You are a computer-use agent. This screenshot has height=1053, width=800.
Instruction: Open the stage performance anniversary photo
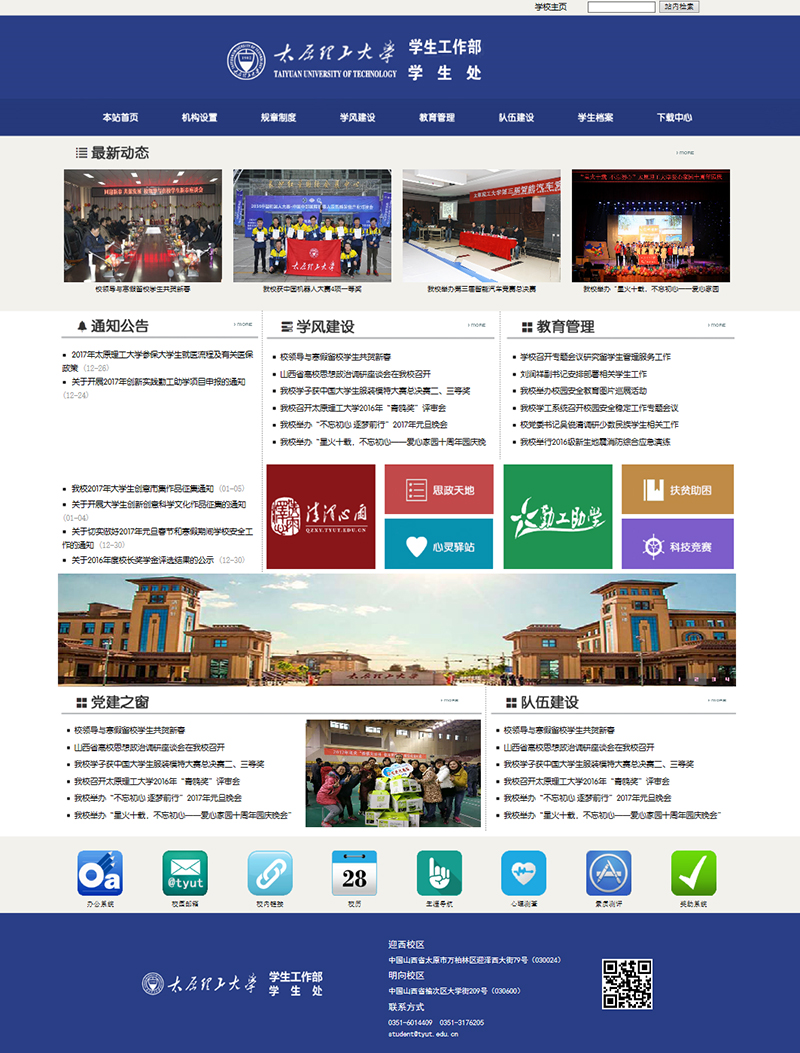[651, 226]
